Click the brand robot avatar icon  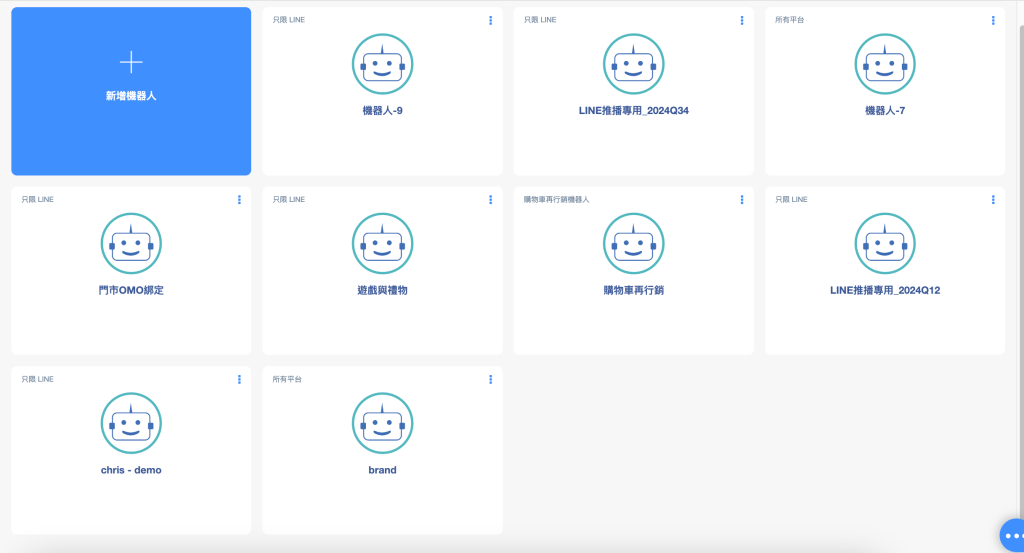click(382, 423)
